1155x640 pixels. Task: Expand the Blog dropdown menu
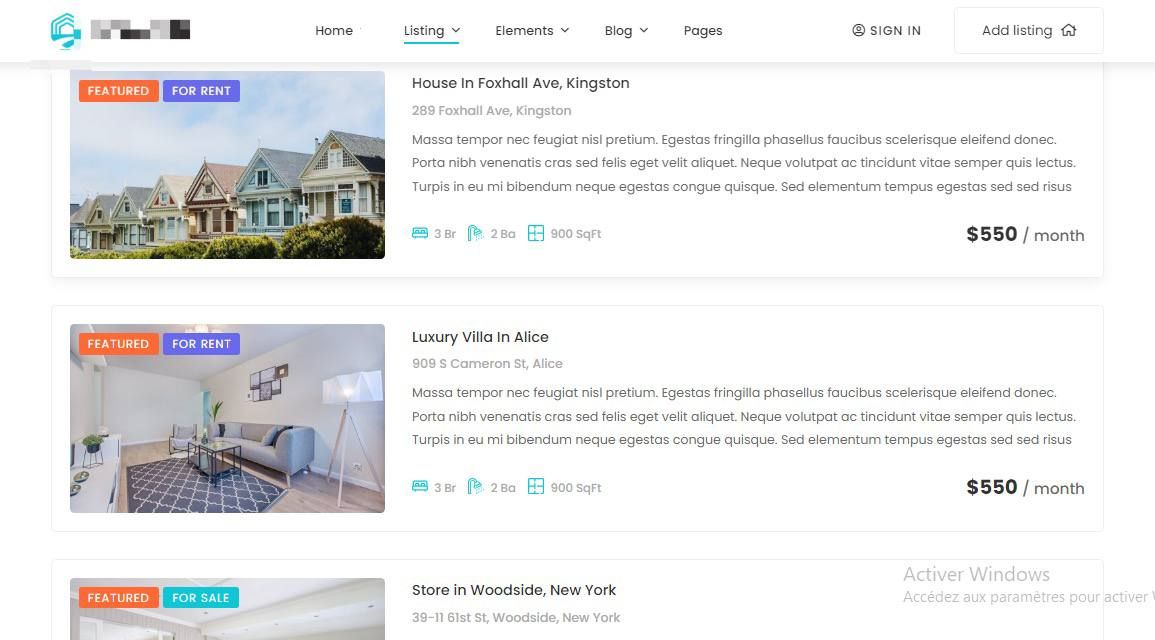coord(626,31)
